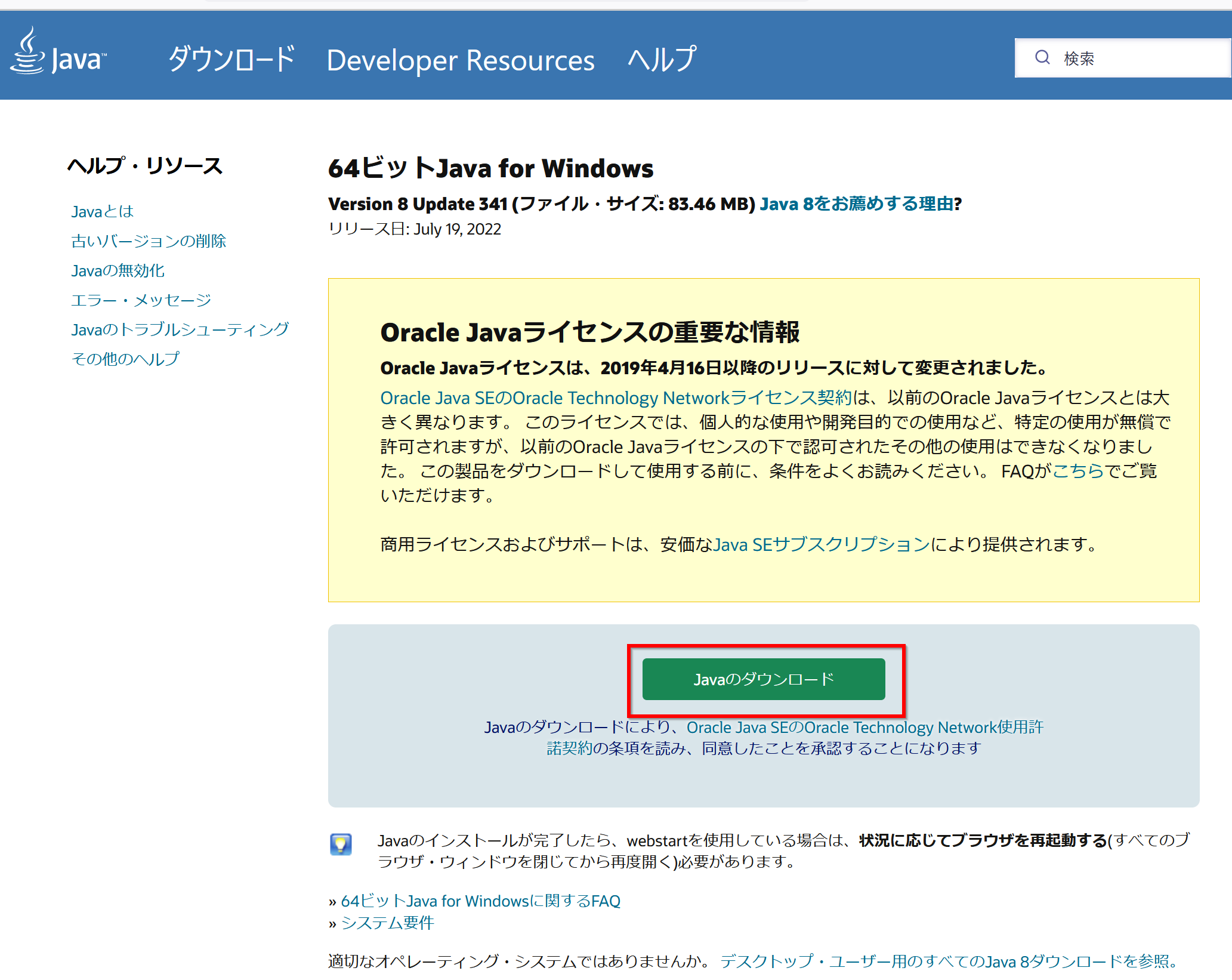Open the システム要件 link
The height and width of the screenshot is (980, 1232).
[x=387, y=923]
